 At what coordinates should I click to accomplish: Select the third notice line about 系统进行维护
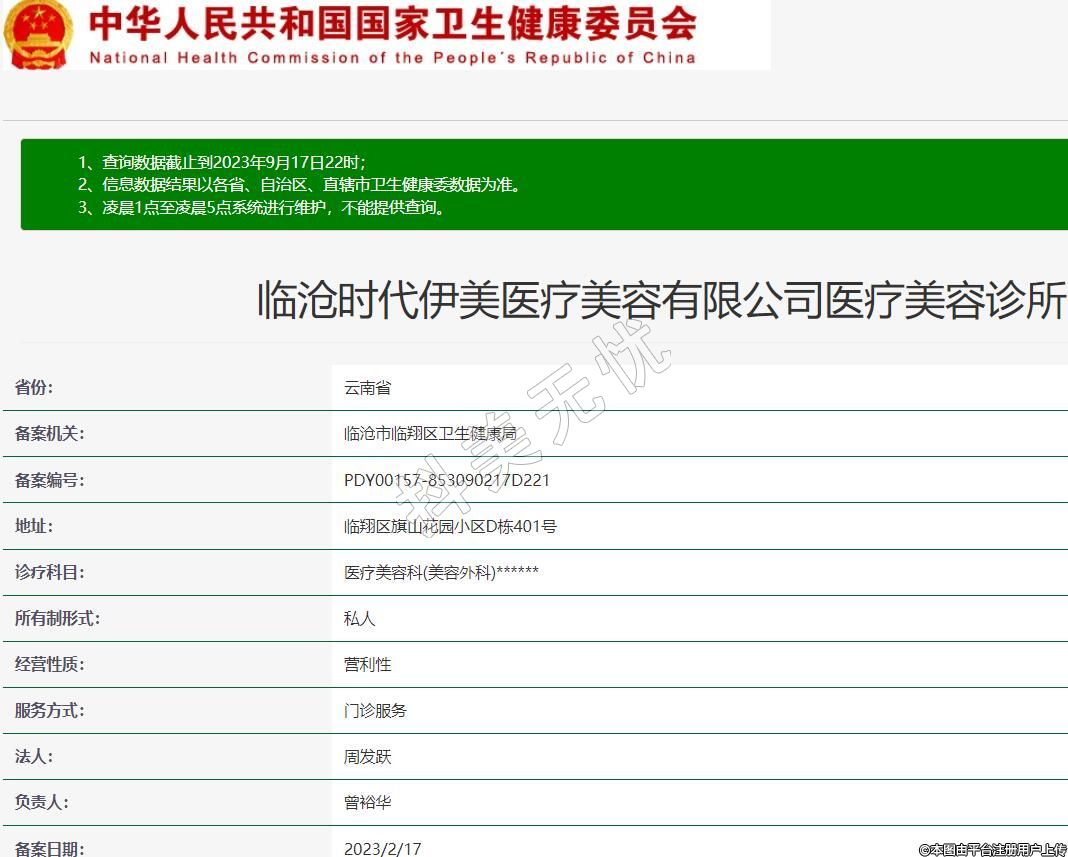(261, 208)
